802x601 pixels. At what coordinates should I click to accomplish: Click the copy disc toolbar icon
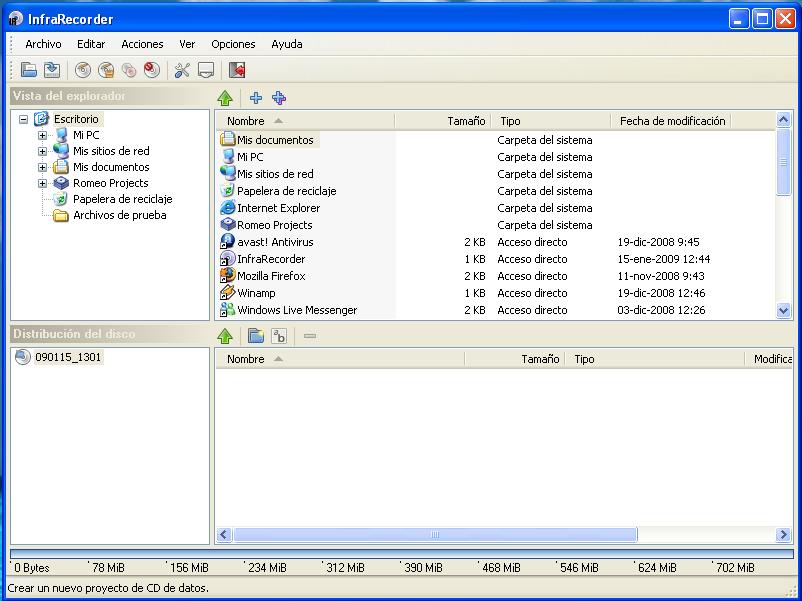(129, 70)
